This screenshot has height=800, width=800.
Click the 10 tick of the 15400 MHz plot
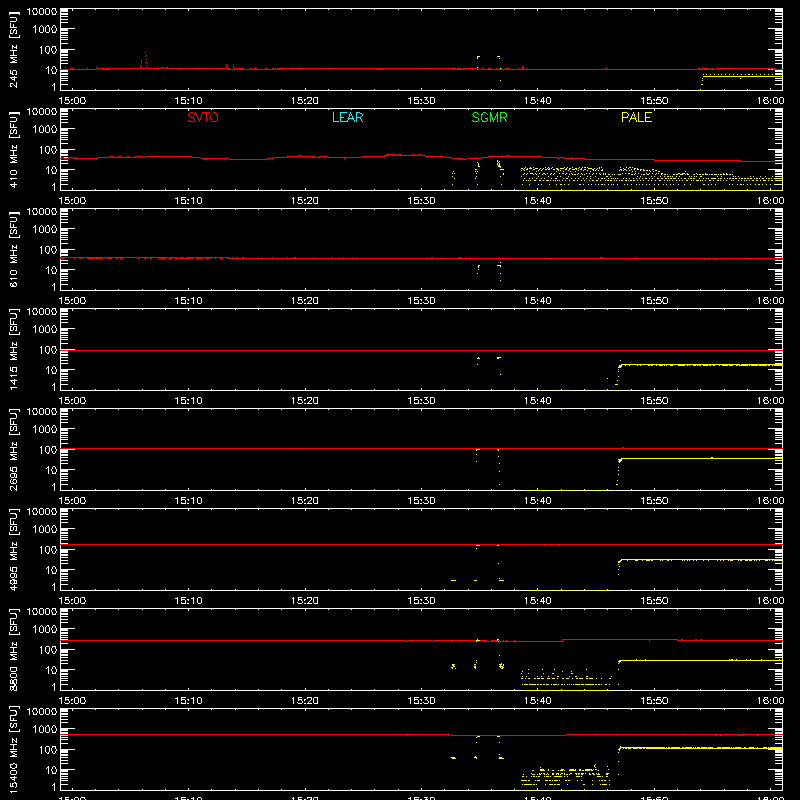pyautogui.click(x=51, y=770)
